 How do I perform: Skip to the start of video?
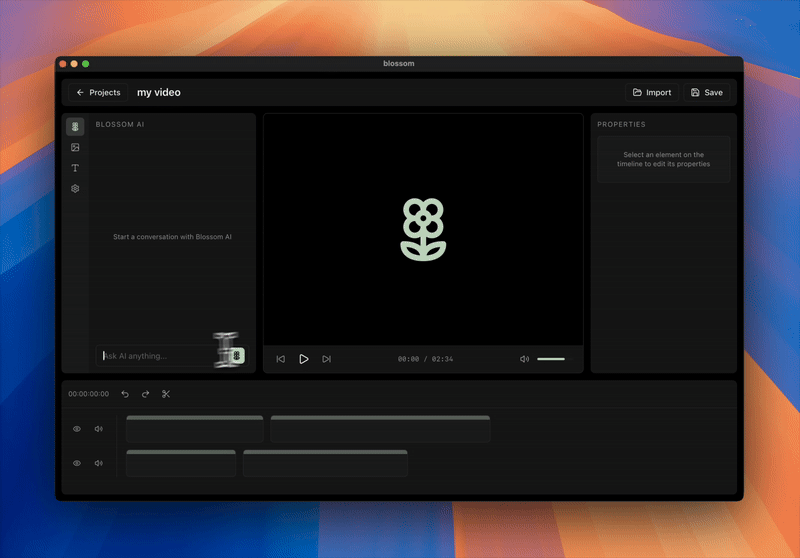(x=281, y=359)
